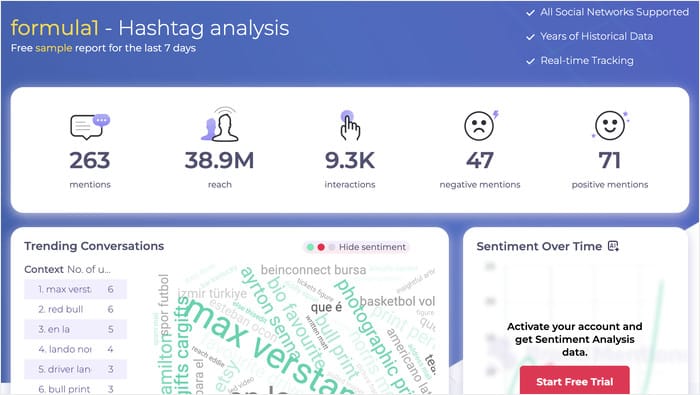Click the 9.3K interactions value
The height and width of the screenshot is (395, 700).
pyautogui.click(x=350, y=160)
